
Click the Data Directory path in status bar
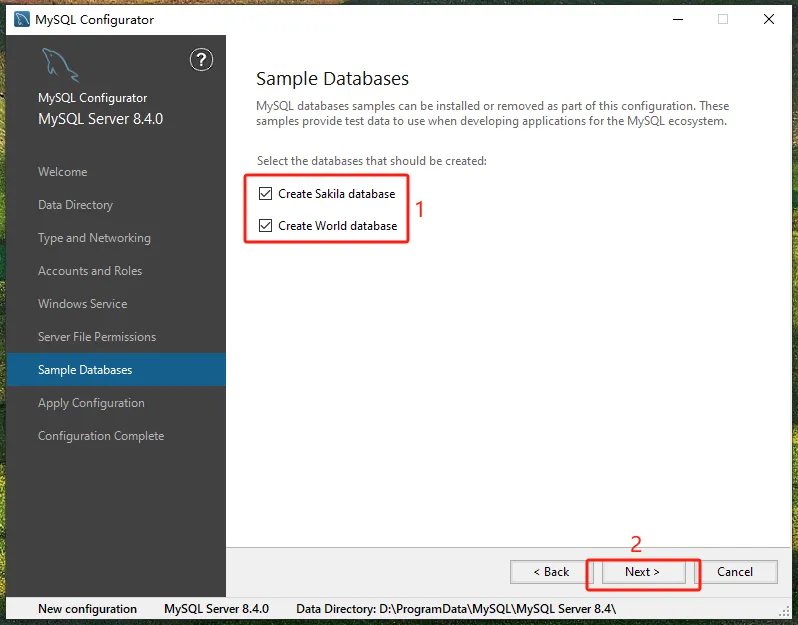(456, 609)
